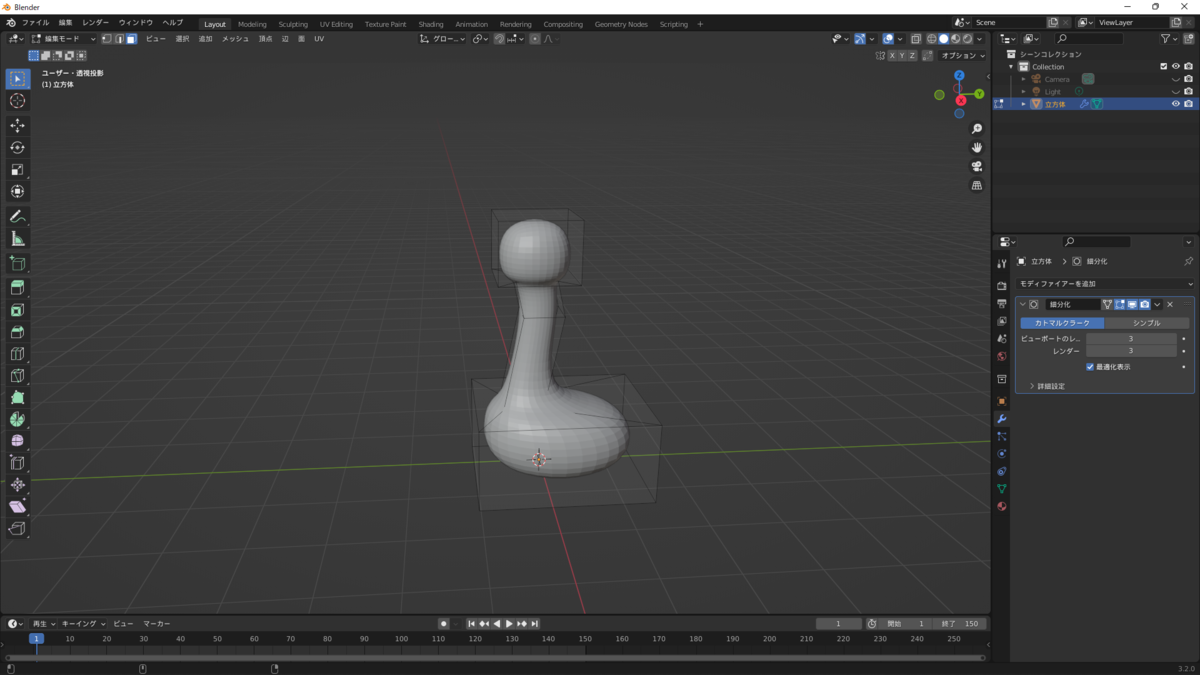Switch to material preview shading
The height and width of the screenshot is (675, 1200).
pyautogui.click(x=956, y=39)
